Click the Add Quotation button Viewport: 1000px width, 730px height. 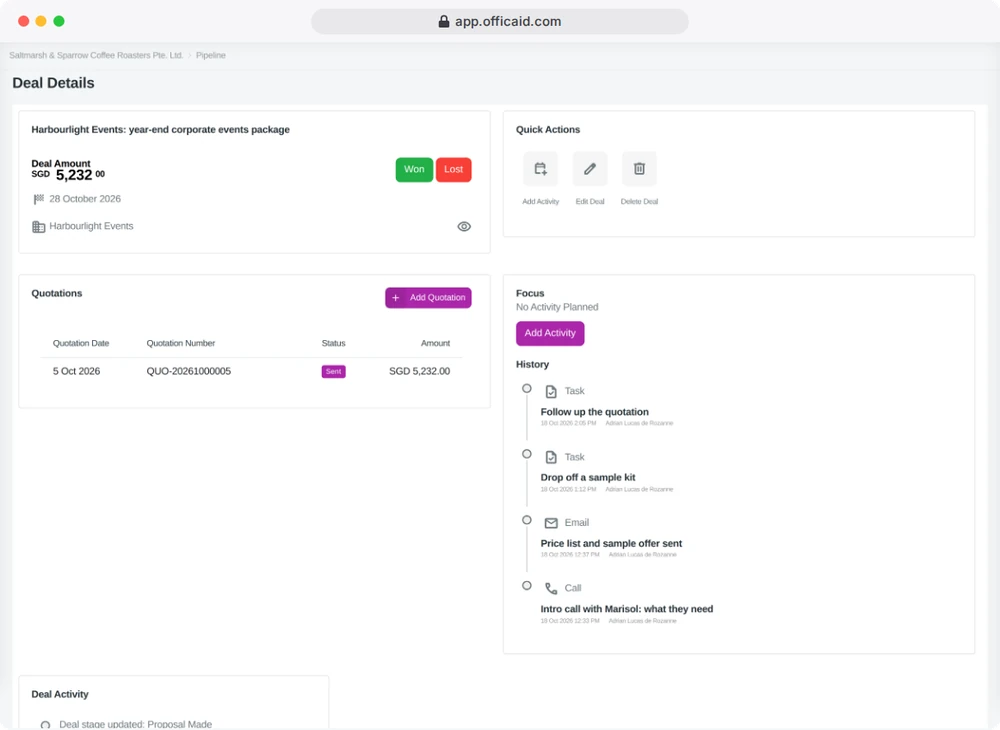click(x=428, y=298)
